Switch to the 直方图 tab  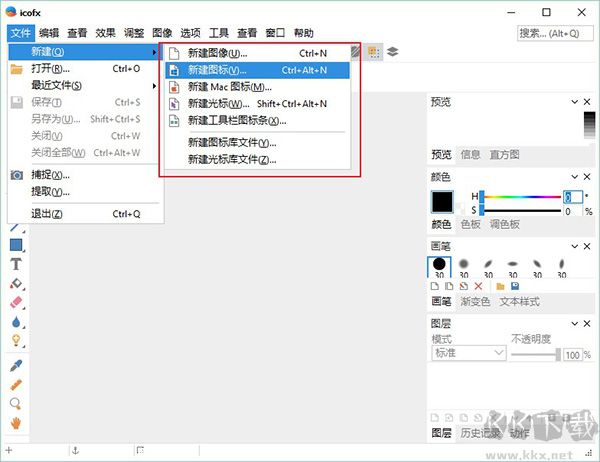pyautogui.click(x=504, y=154)
